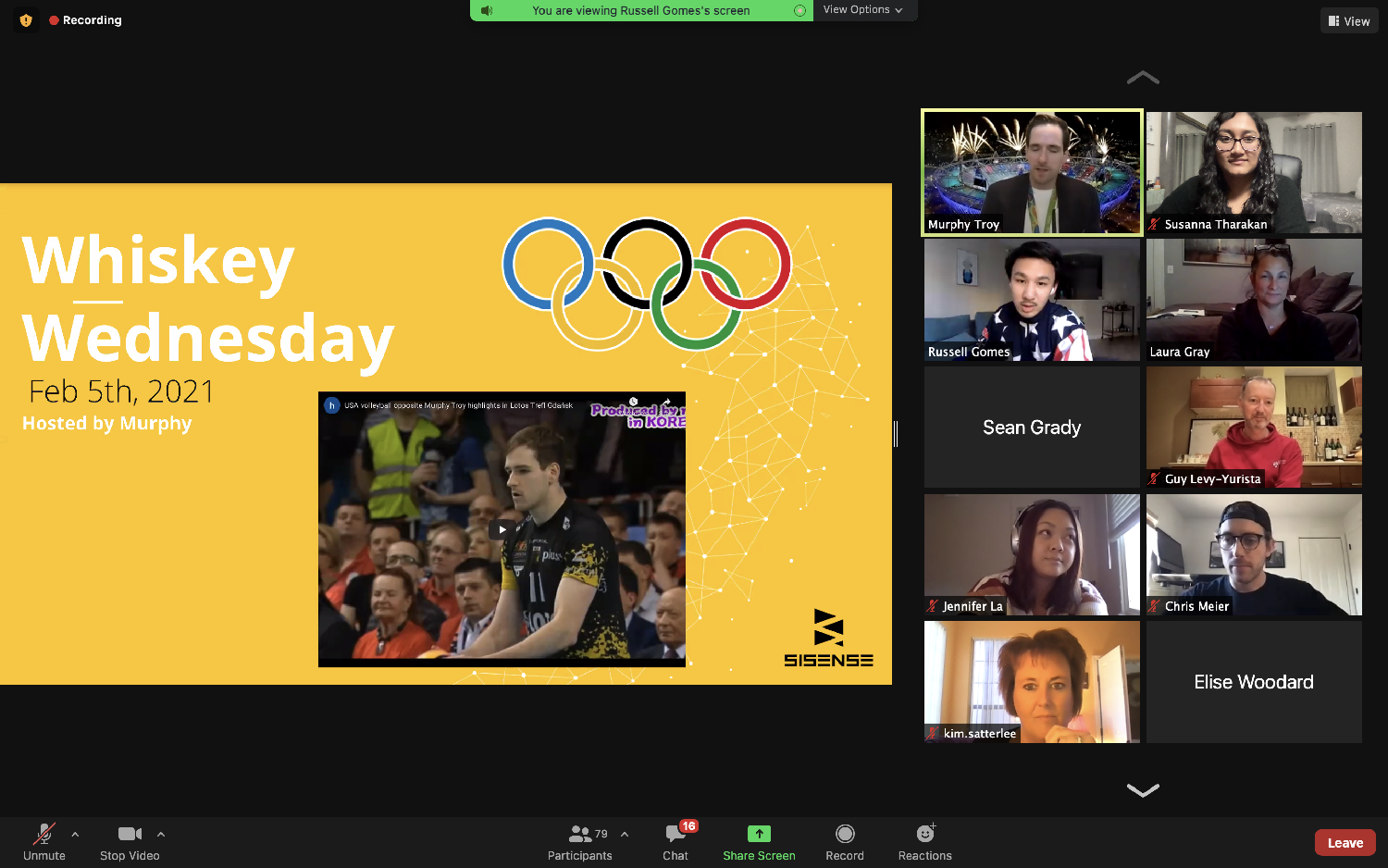Image resolution: width=1388 pixels, height=868 pixels.
Task: Click the watch later clock icon on video
Action: coord(633,403)
